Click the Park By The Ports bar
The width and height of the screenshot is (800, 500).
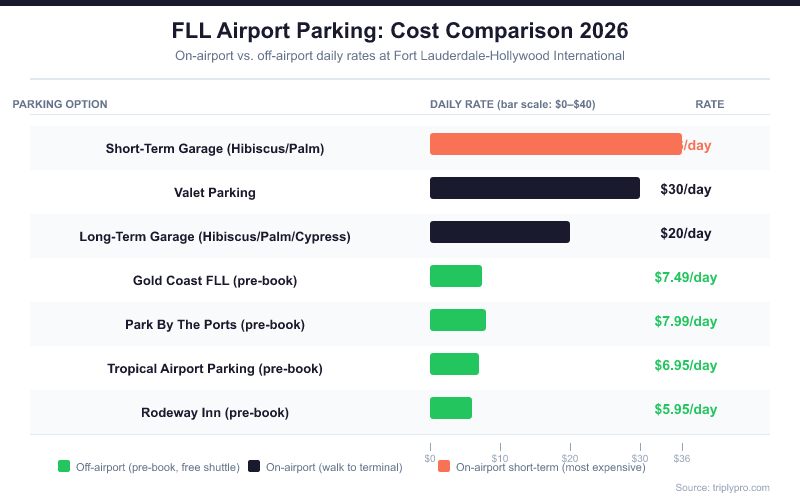(x=458, y=320)
